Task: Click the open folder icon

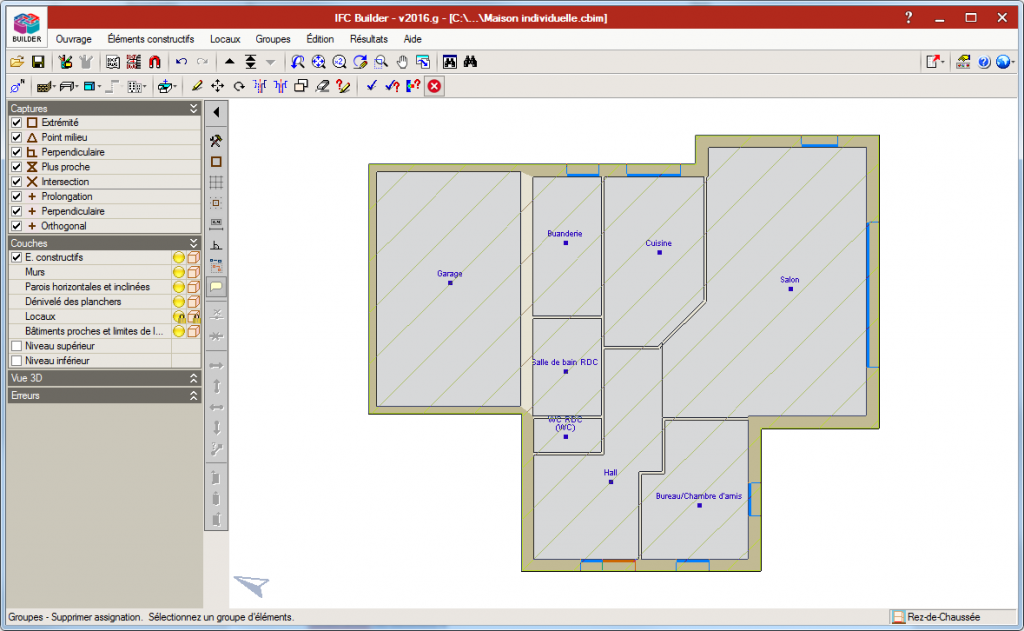Action: click(17, 62)
